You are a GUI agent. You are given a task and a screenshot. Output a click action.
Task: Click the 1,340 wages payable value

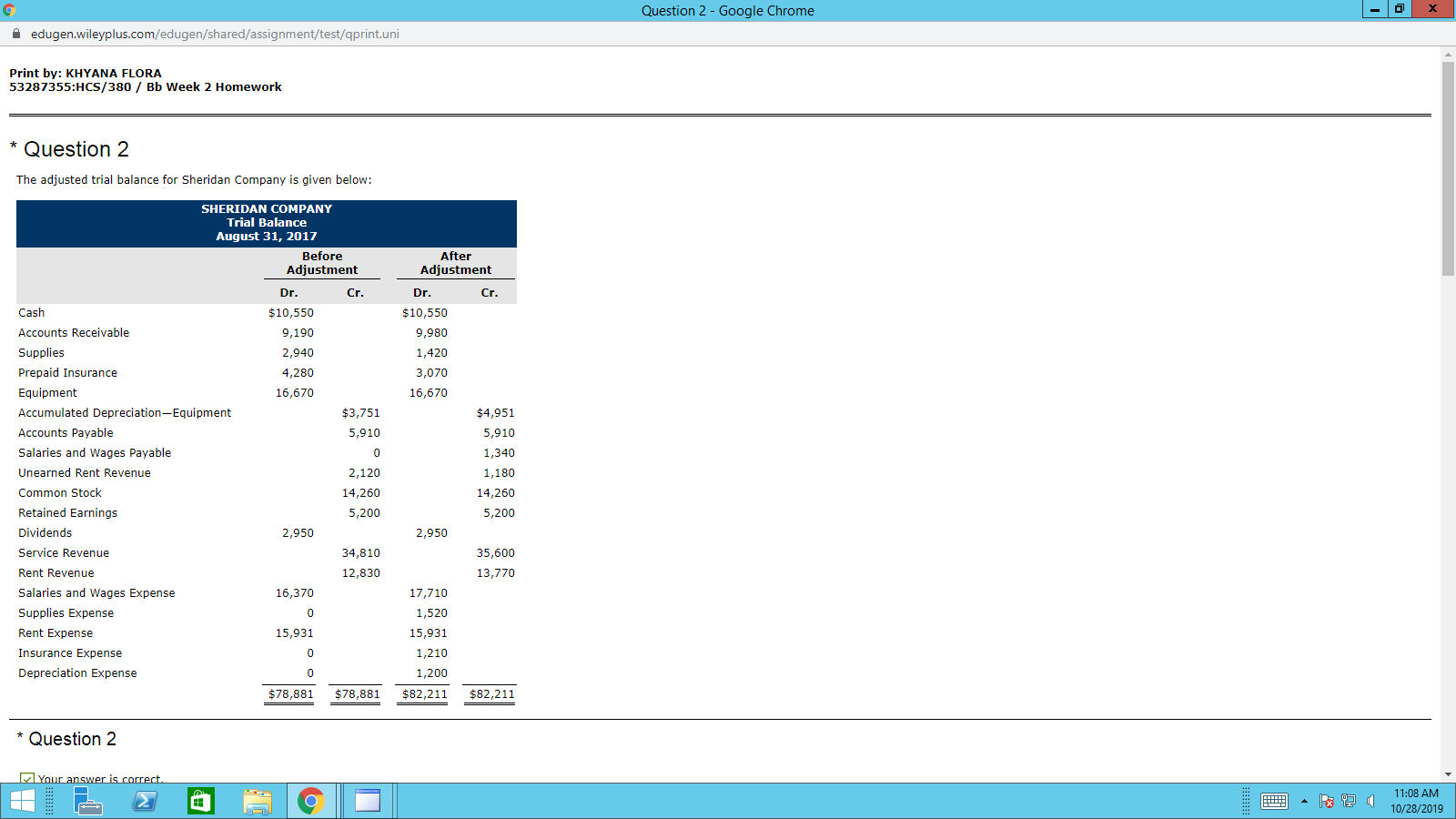(x=500, y=453)
